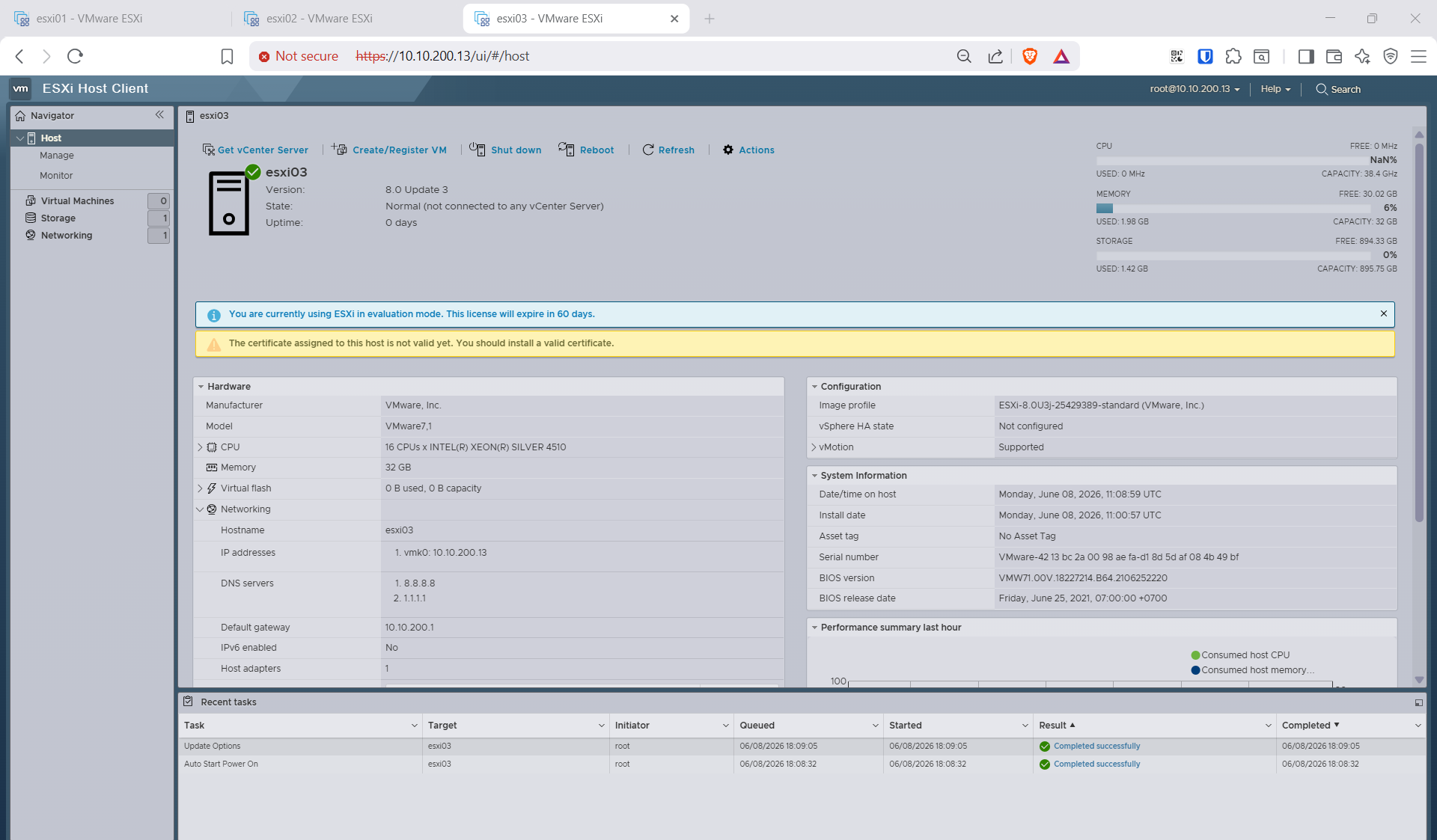Viewport: 1437px width, 840px height.
Task: Collapse the System Information section
Action: [814, 476]
